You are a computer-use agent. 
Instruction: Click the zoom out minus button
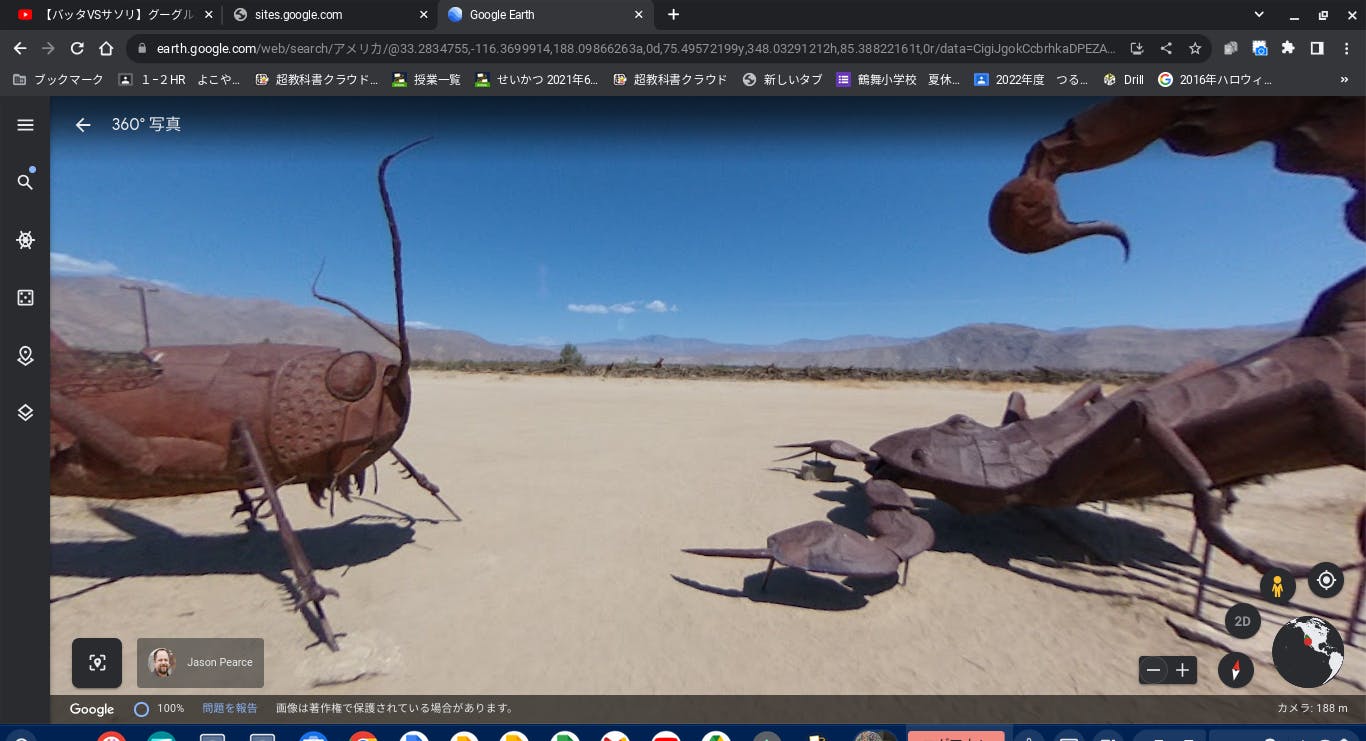tap(1154, 670)
